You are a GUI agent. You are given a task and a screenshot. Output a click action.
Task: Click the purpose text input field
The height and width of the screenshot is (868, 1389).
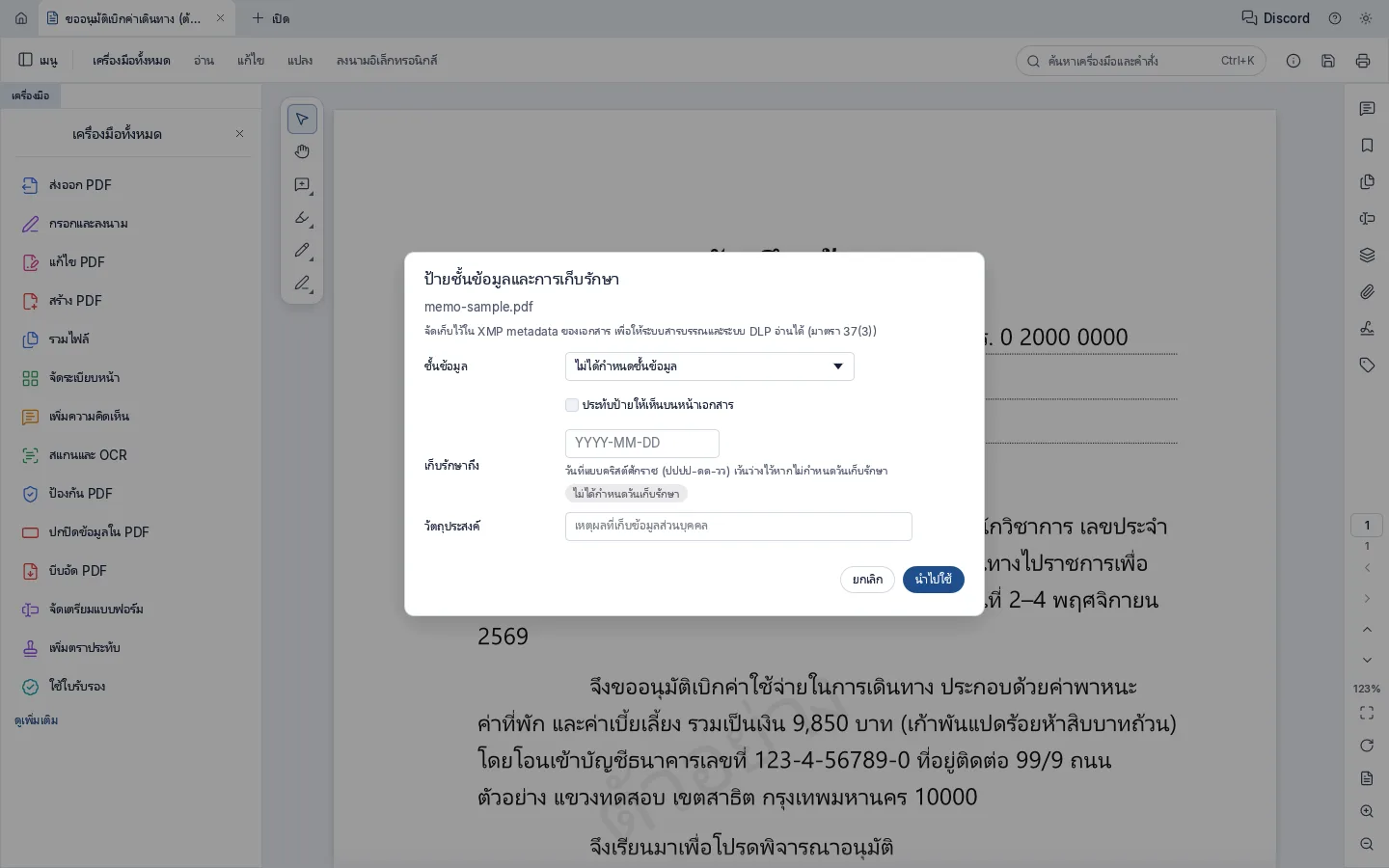pyautogui.click(x=739, y=527)
